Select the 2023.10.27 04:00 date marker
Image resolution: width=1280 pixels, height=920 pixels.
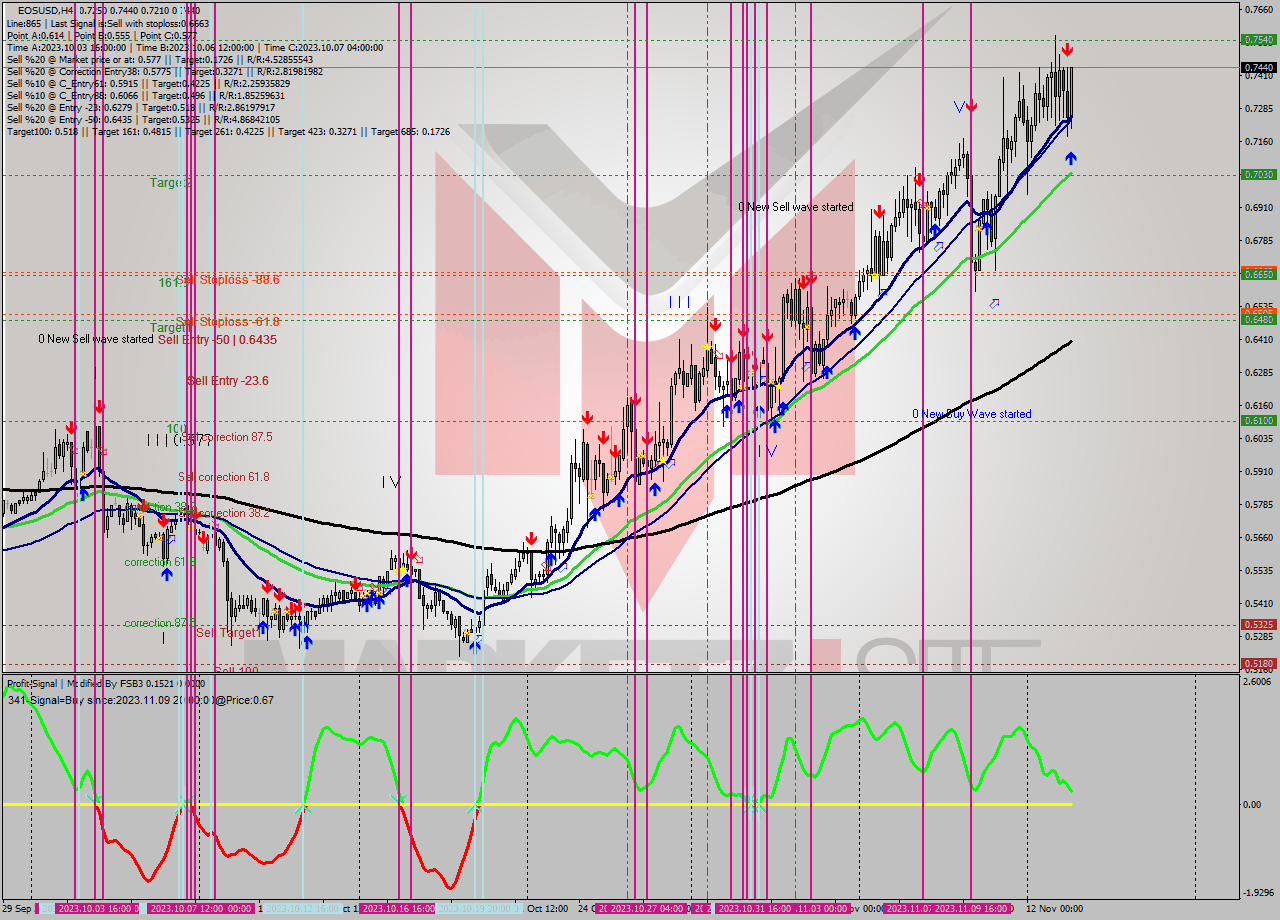point(647,908)
